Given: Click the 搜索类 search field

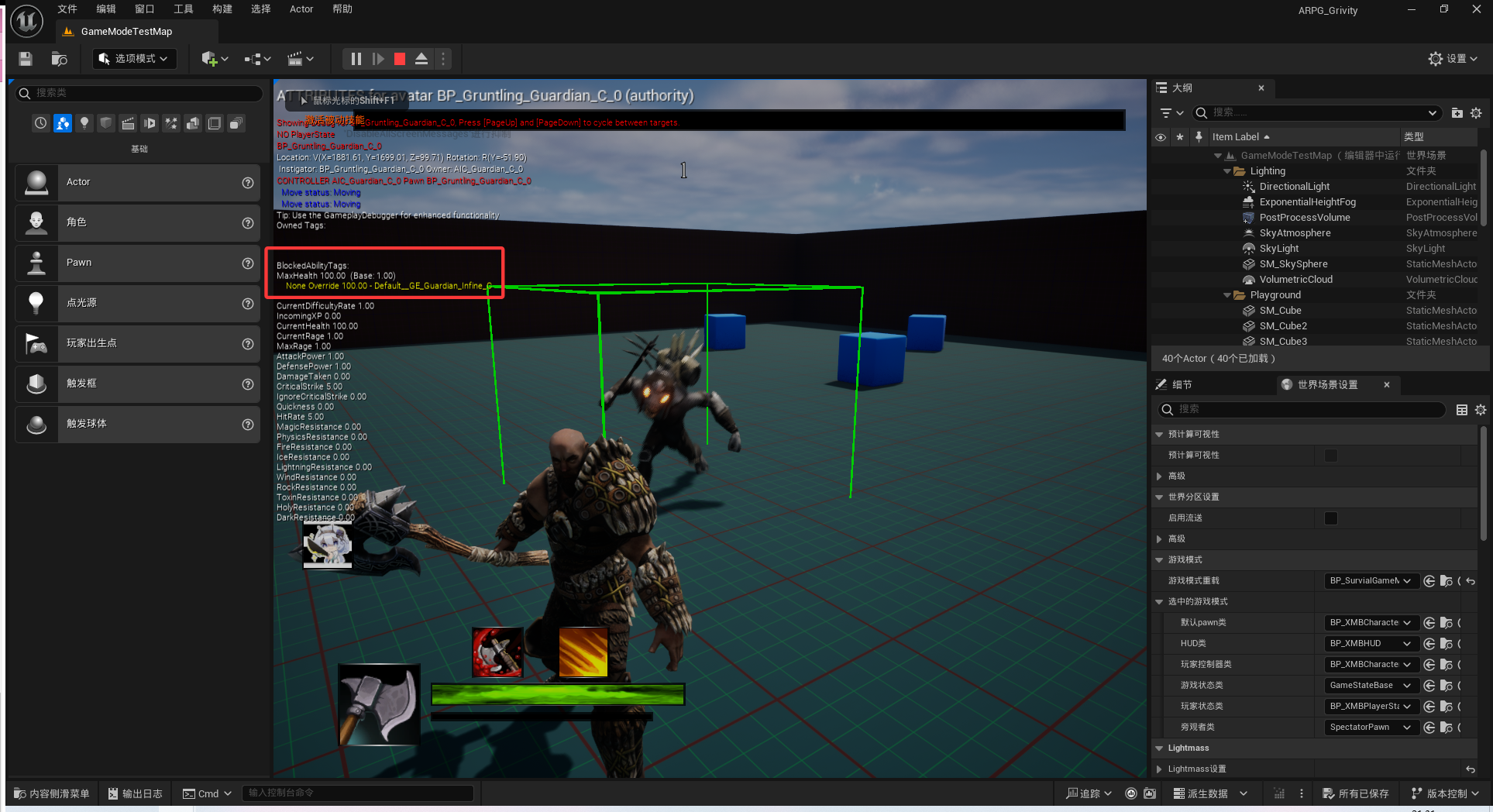Looking at the screenshot, I should click(x=139, y=93).
